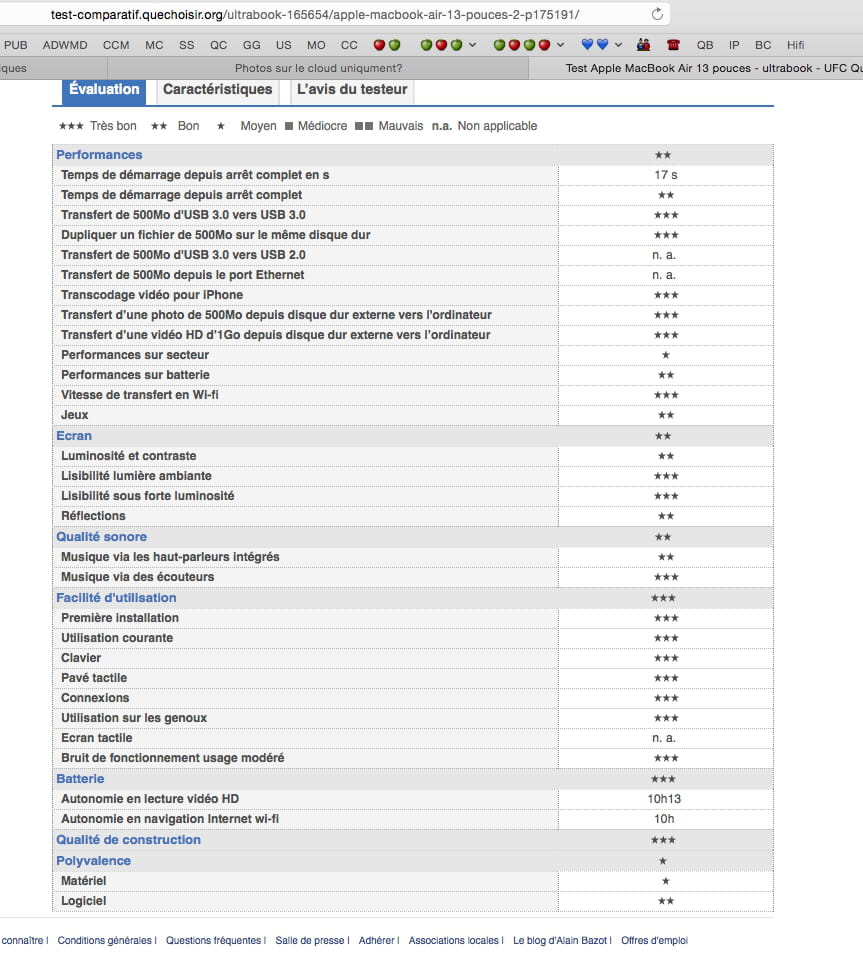This screenshot has height=953, width=863.
Task: Click the 'Musique via des écouteurs' row label
Action: pos(137,577)
